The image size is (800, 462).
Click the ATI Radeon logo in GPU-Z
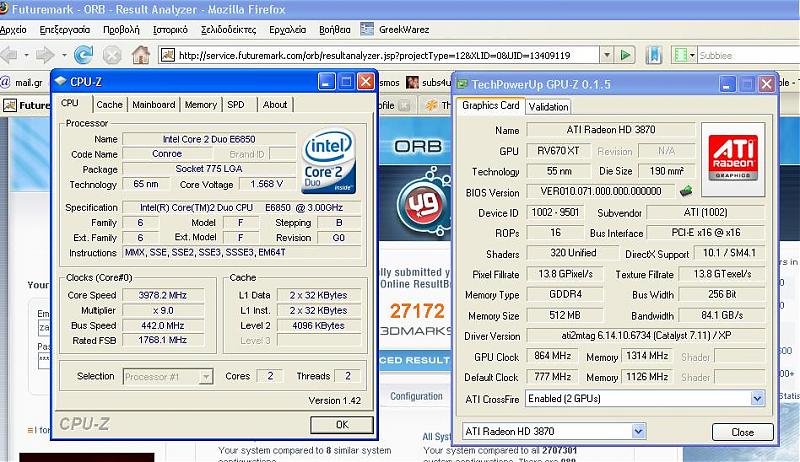coord(733,159)
